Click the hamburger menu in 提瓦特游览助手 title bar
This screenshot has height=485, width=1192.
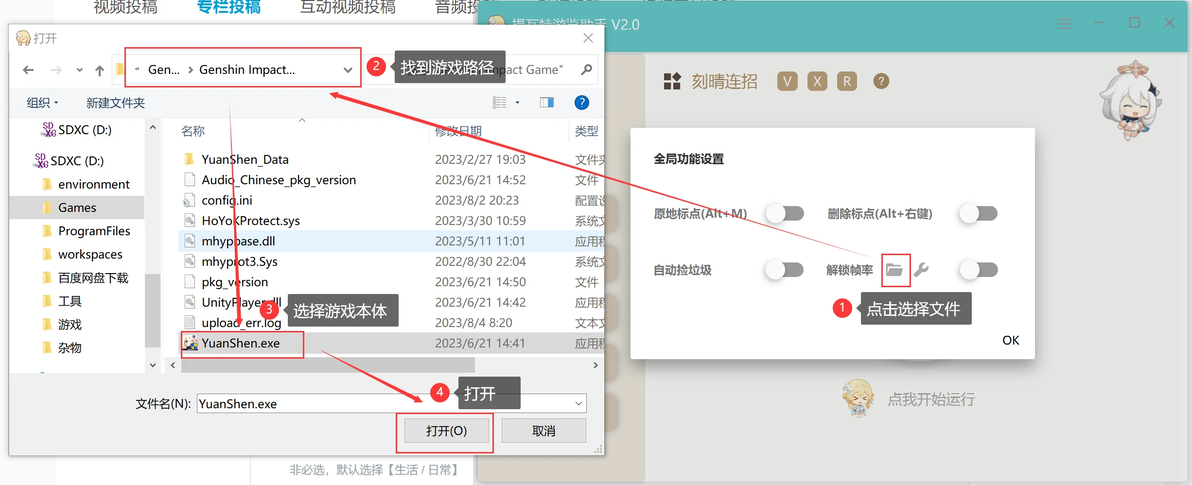pos(1064,24)
